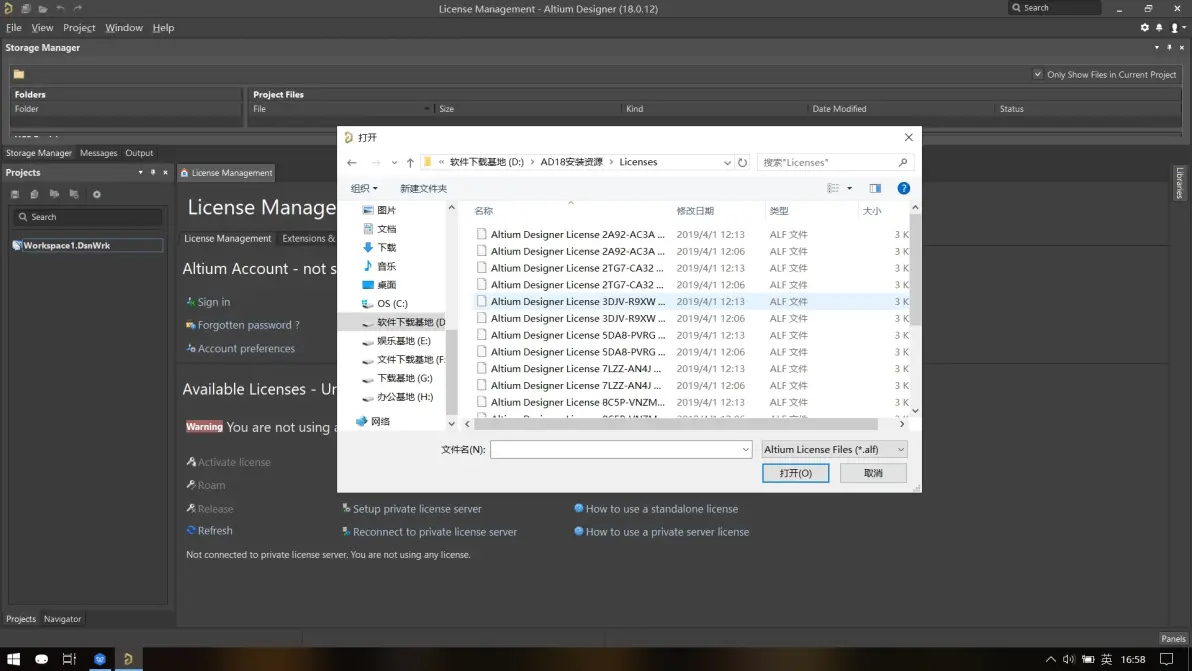This screenshot has height=671, width=1192.
Task: Pin the Storage Manager panel
Action: [x=1169, y=47]
